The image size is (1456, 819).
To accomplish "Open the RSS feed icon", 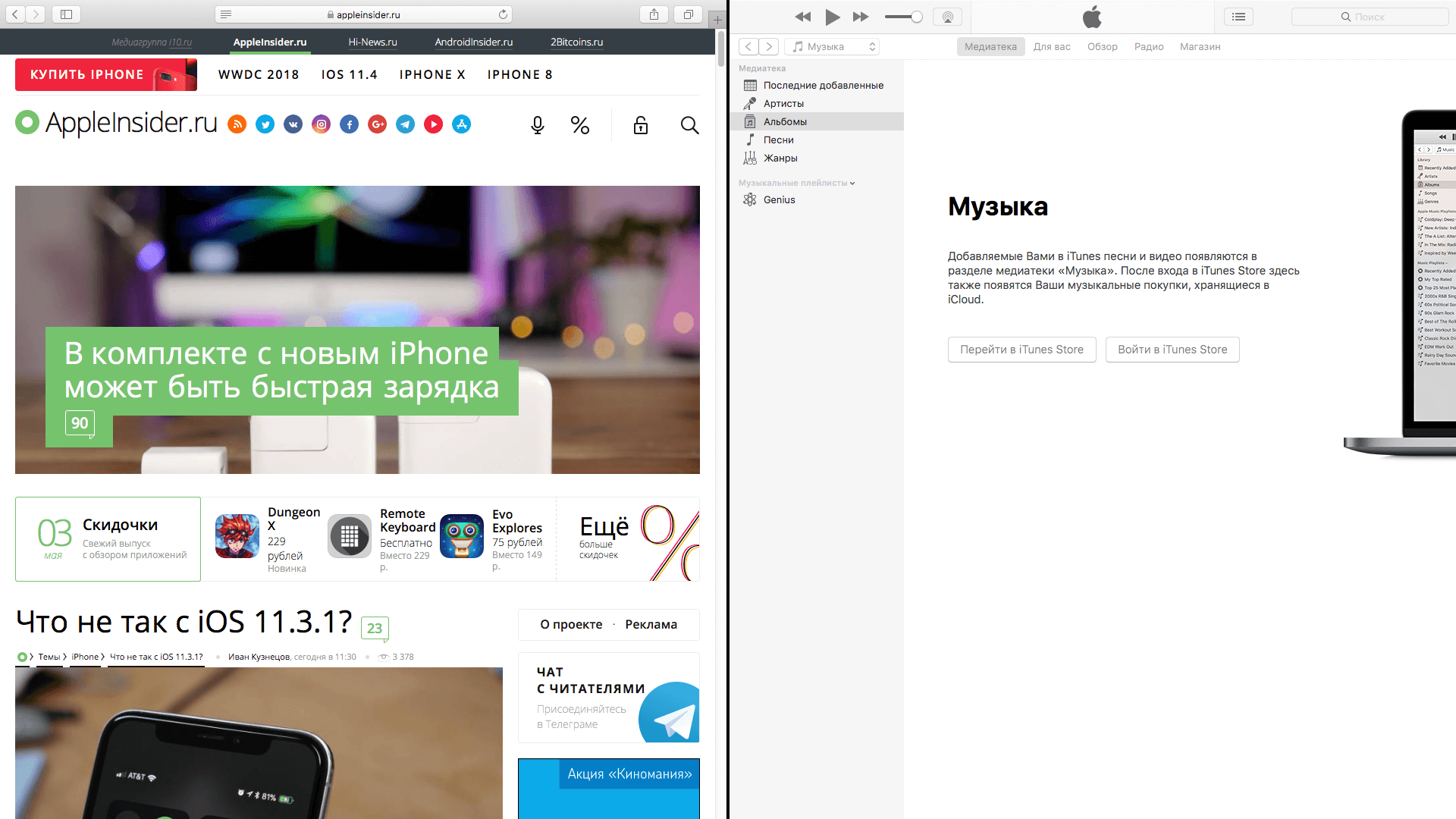I will [237, 124].
